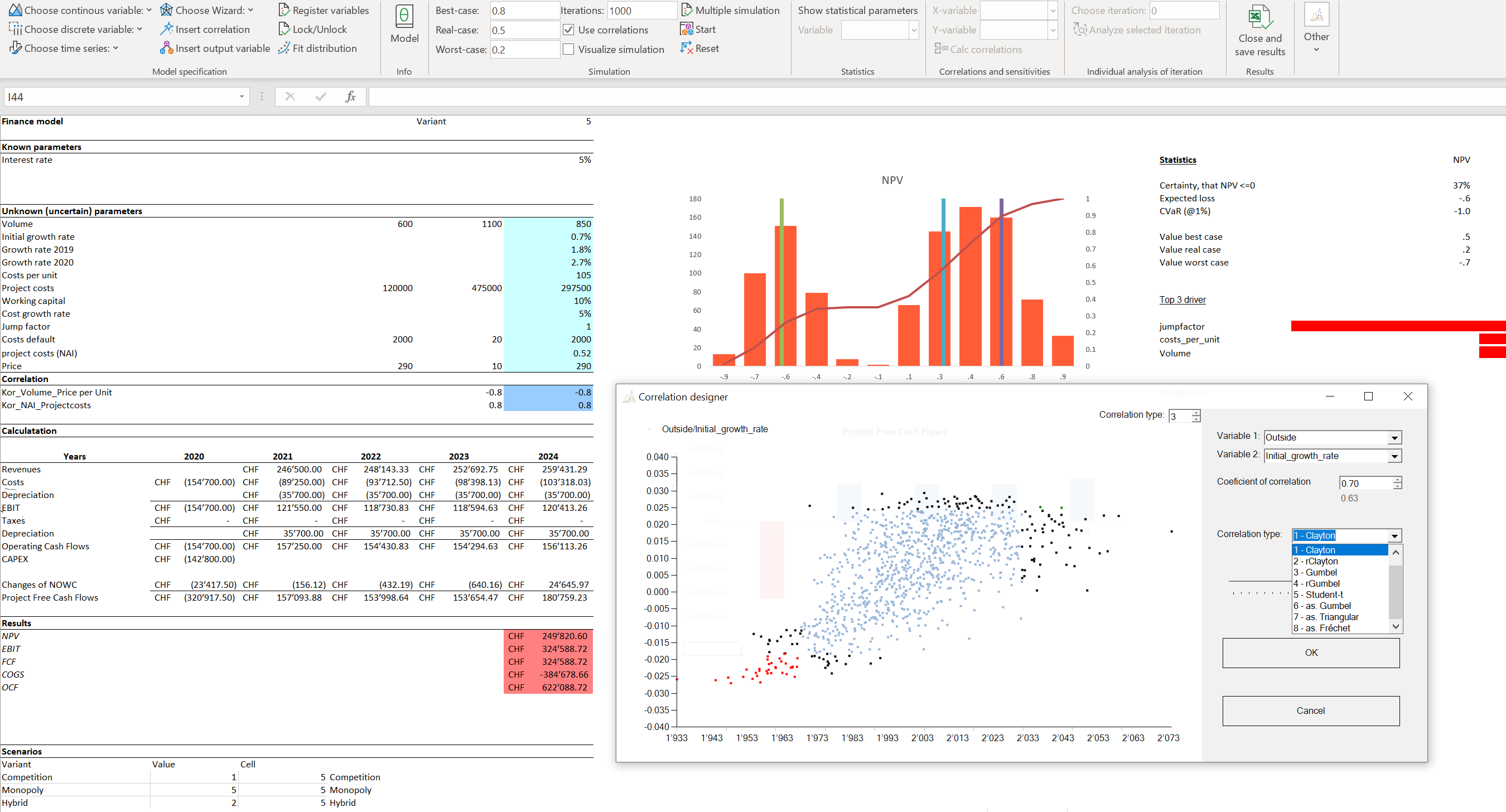Select 3 - Gumbel from the correlation type list
Viewport: 1506px width, 812px height.
point(1314,572)
